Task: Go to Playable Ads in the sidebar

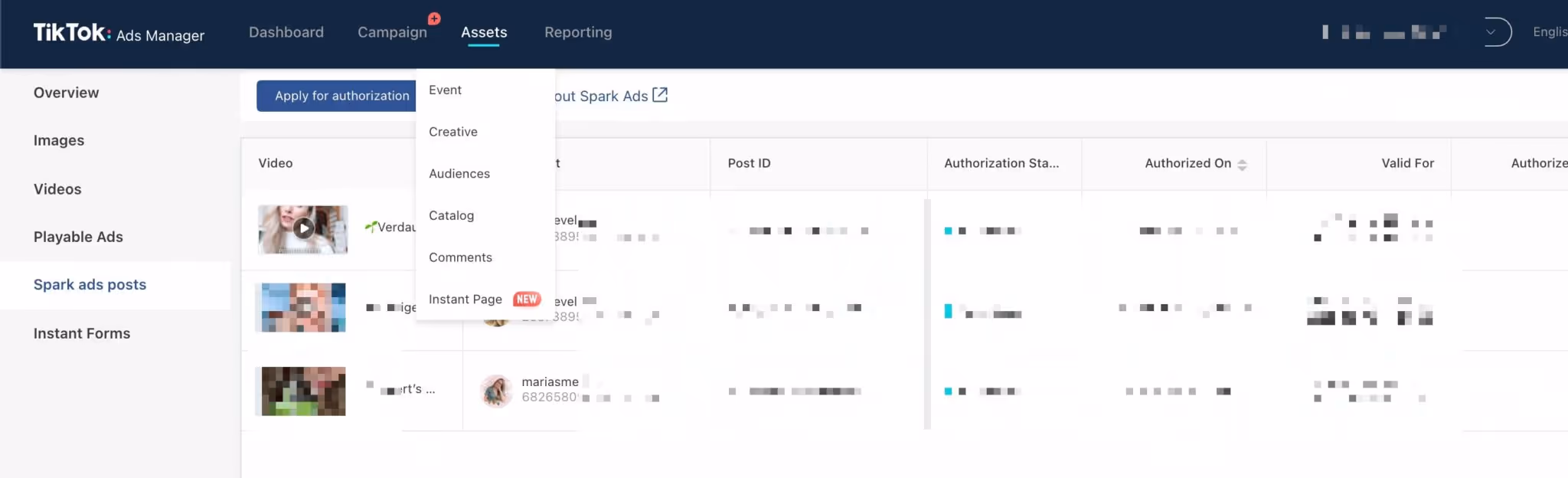Action: tap(78, 237)
